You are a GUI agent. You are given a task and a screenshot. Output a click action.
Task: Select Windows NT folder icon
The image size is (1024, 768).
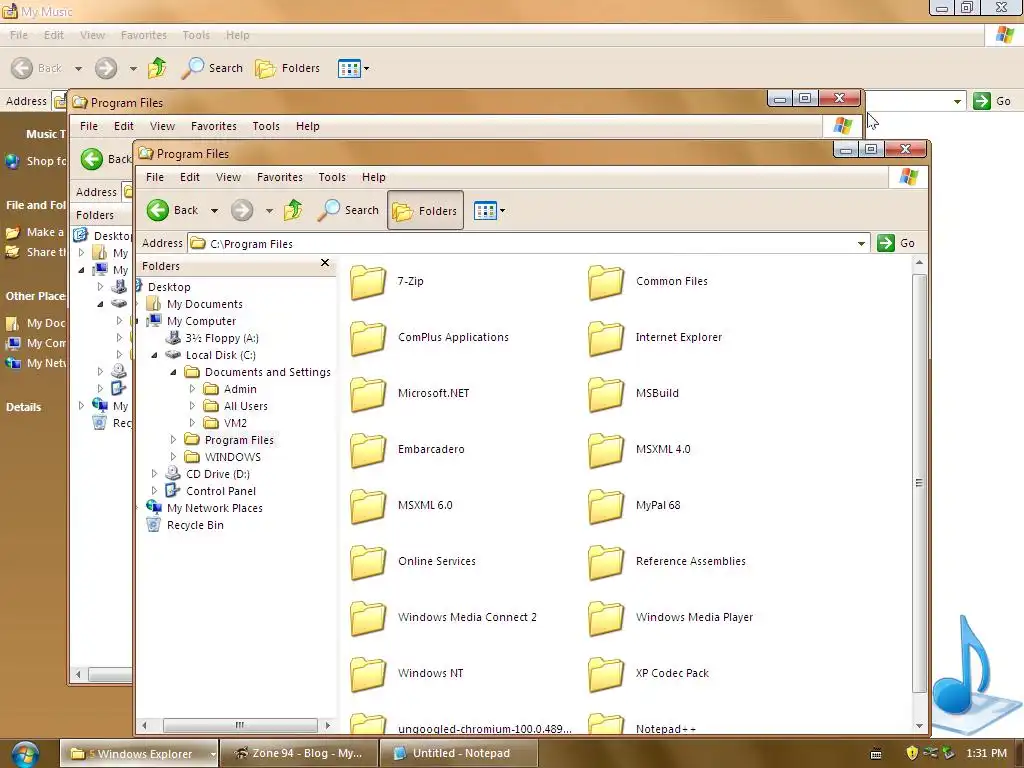pyautogui.click(x=368, y=674)
